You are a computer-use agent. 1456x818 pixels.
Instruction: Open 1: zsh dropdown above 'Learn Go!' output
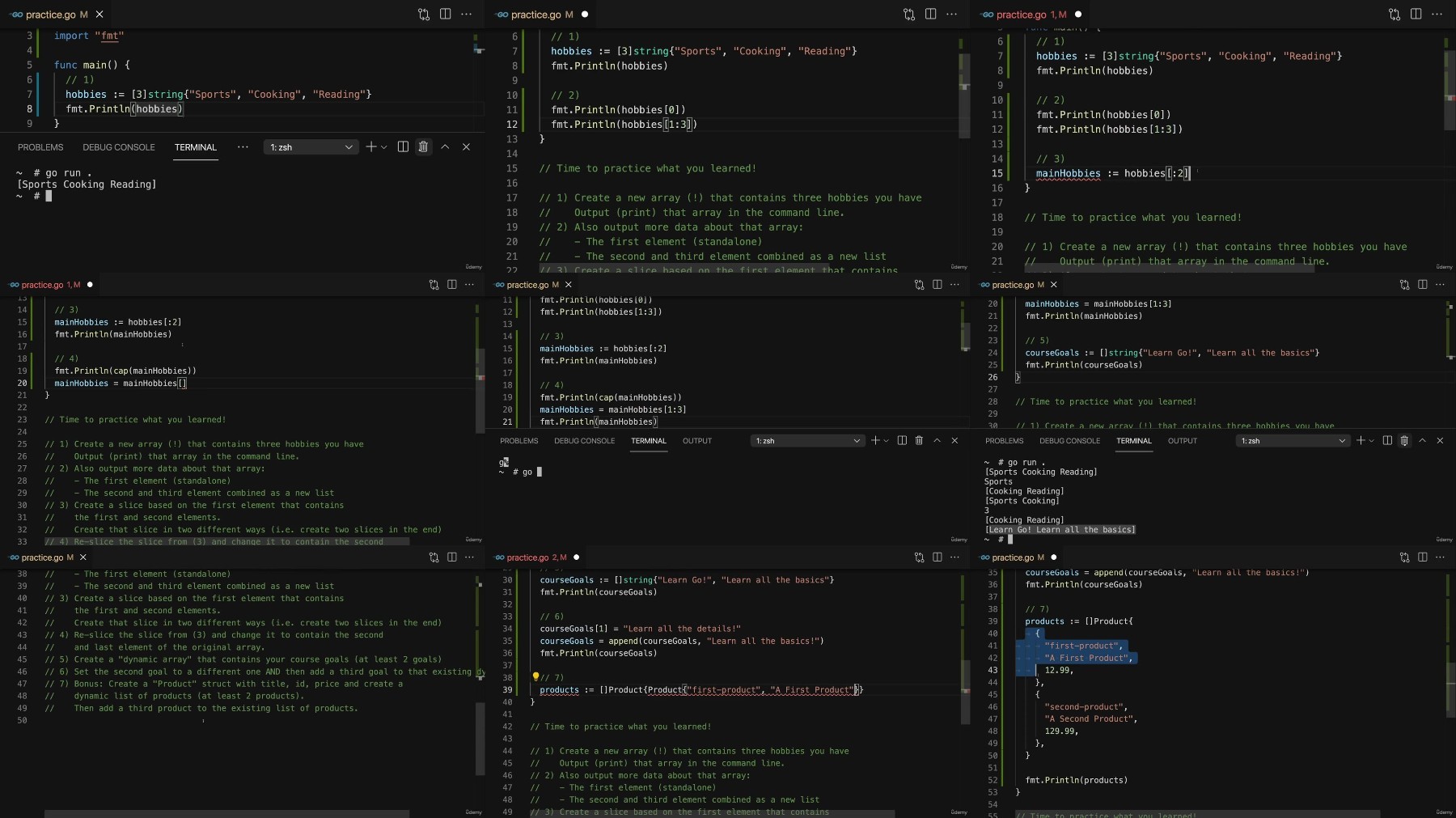point(1293,441)
